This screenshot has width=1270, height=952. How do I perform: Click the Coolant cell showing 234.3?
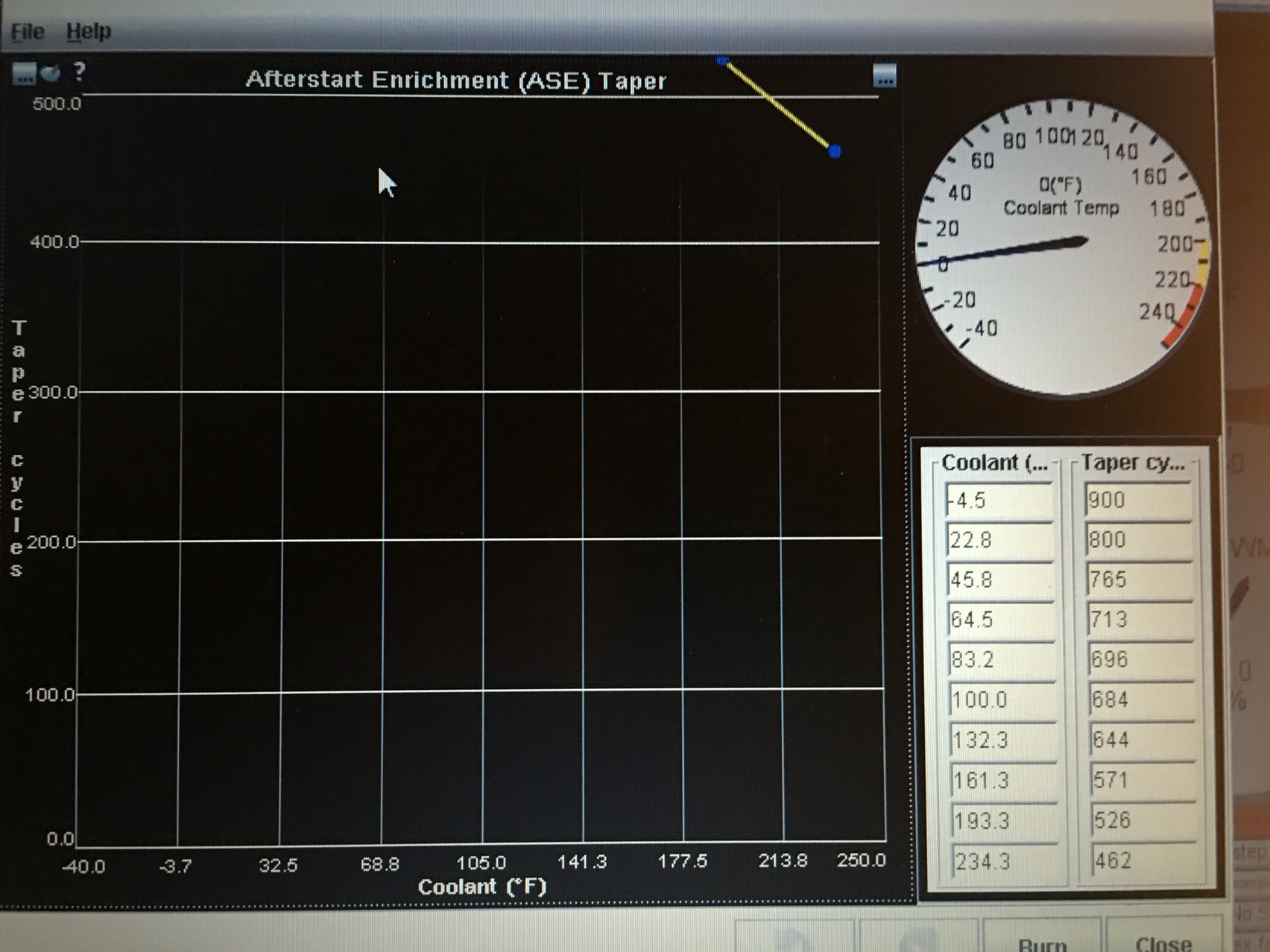click(1006, 862)
